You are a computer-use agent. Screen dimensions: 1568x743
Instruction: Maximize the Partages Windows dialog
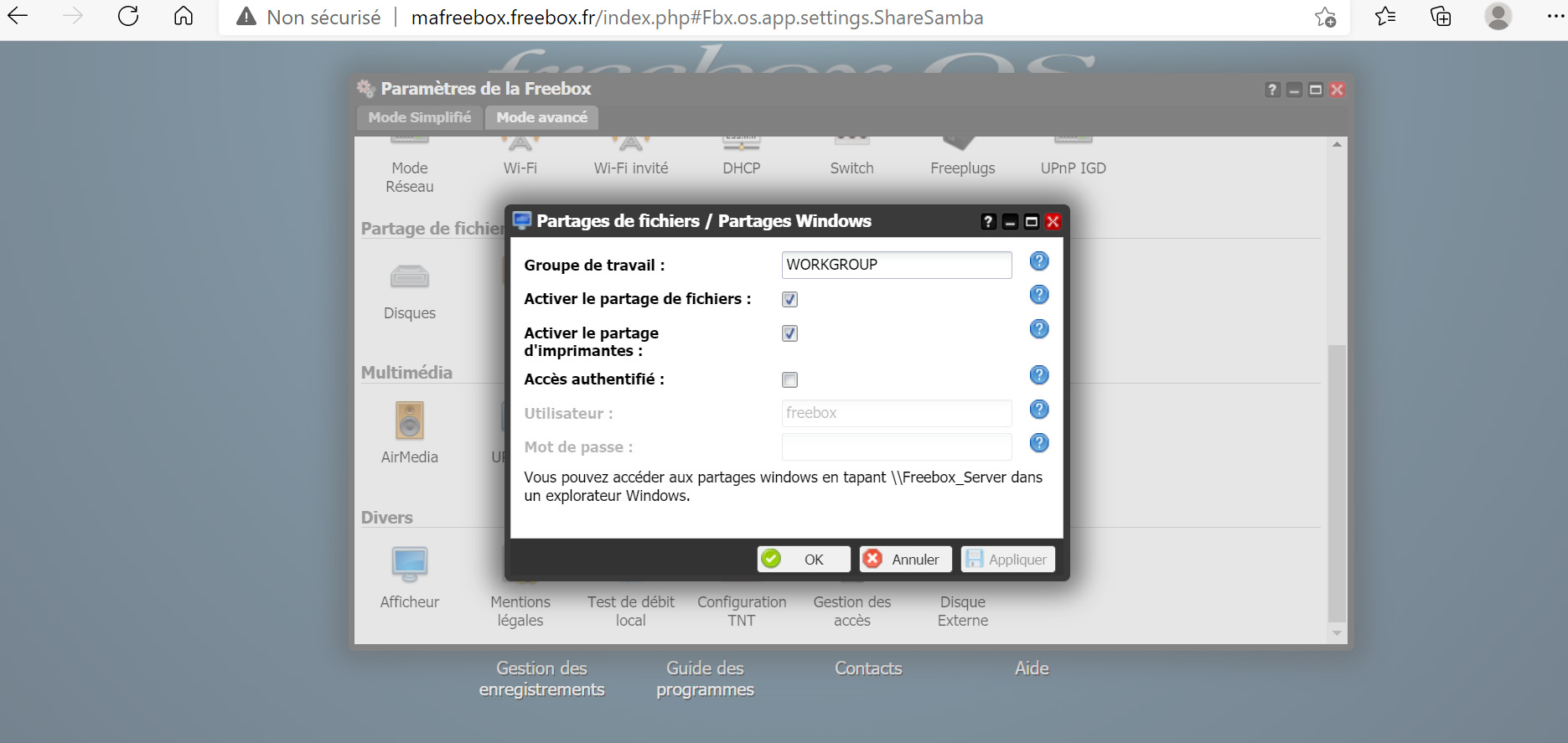1032,221
